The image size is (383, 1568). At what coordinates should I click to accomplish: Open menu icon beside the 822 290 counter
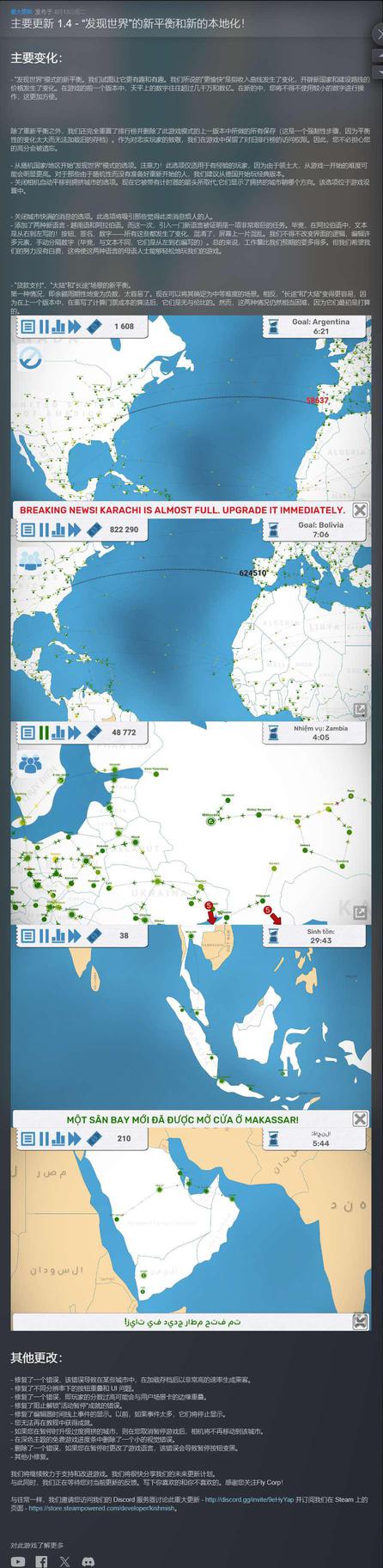[x=28, y=530]
